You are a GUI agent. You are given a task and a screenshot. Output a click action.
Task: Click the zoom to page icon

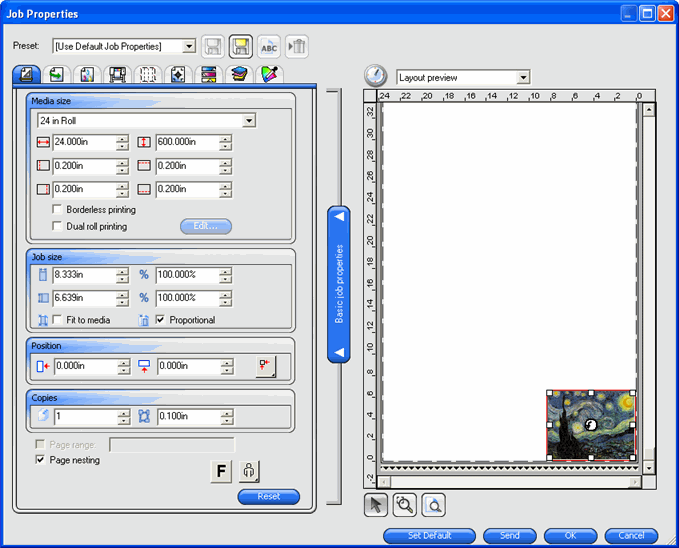[x=433, y=505]
